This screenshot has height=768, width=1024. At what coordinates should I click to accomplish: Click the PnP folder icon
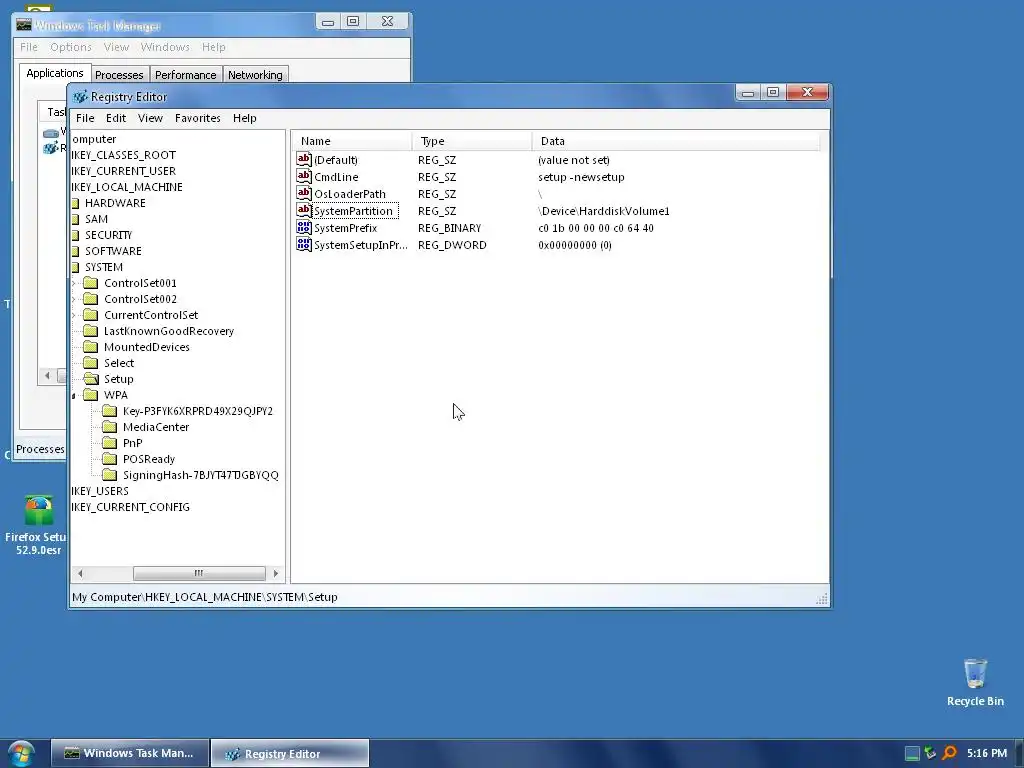click(110, 443)
